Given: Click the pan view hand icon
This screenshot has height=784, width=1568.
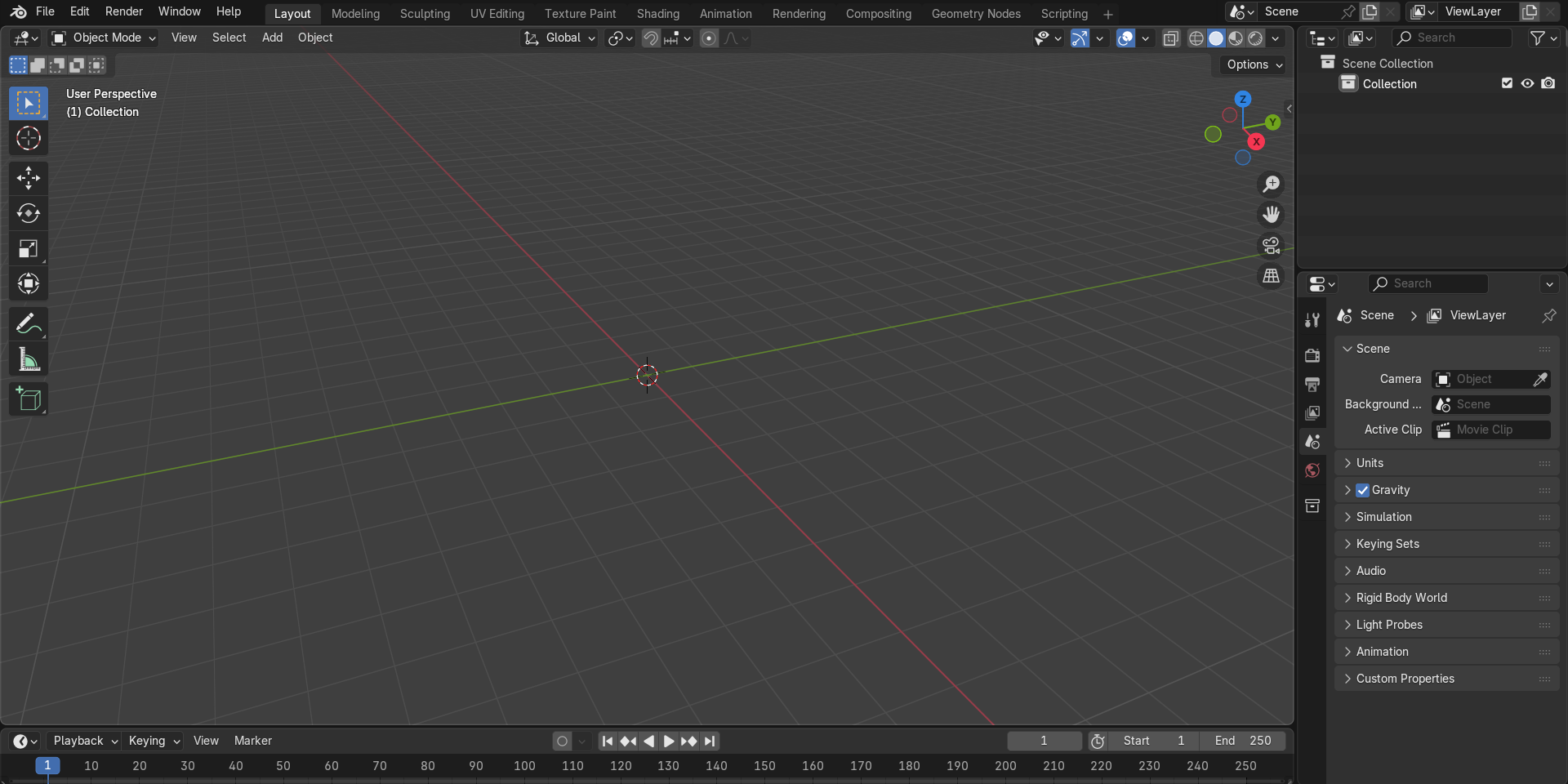Looking at the screenshot, I should (1272, 215).
